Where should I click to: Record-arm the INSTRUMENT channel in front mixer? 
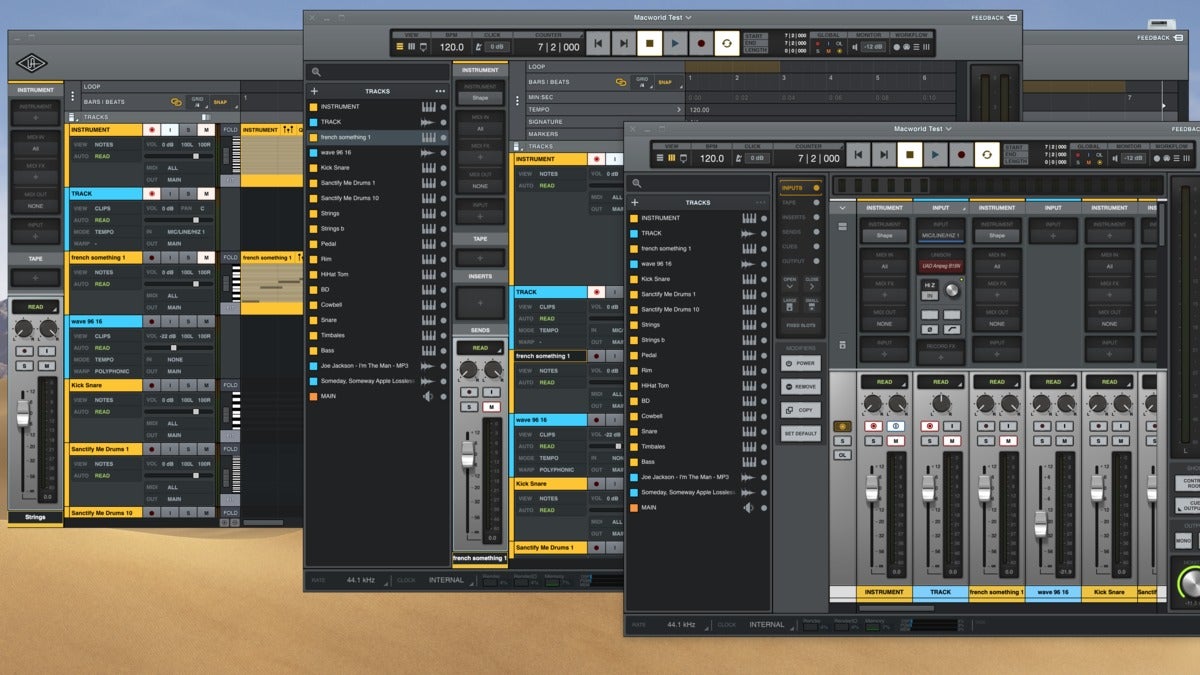point(873,426)
